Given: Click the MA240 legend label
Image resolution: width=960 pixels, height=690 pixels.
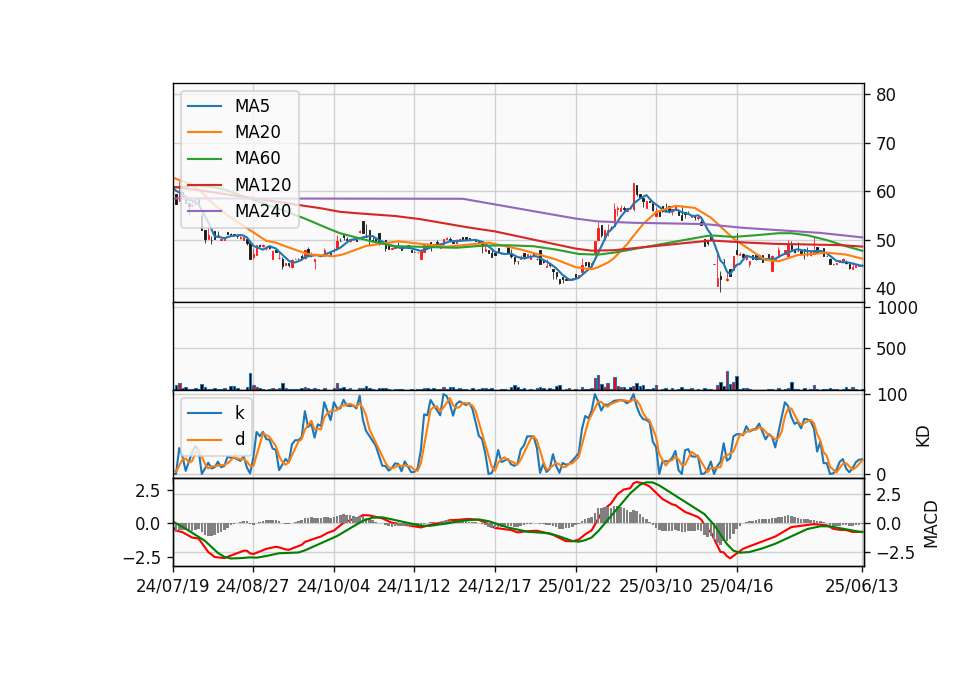Looking at the screenshot, I should tap(263, 211).
